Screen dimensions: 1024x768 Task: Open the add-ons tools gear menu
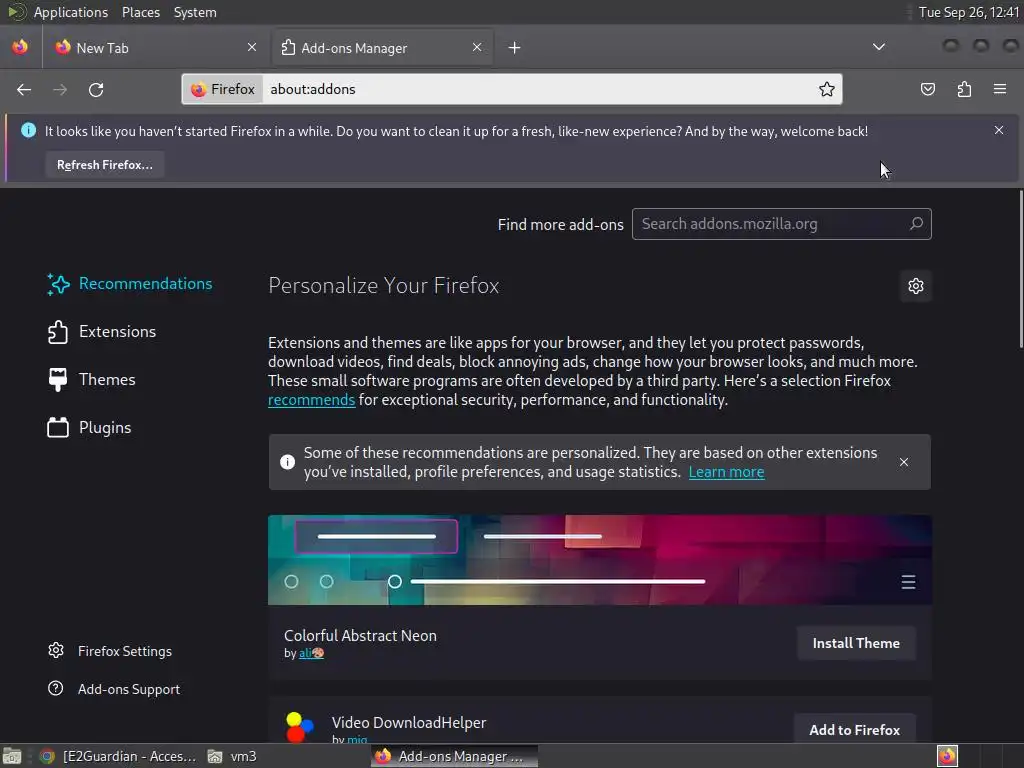pos(916,286)
